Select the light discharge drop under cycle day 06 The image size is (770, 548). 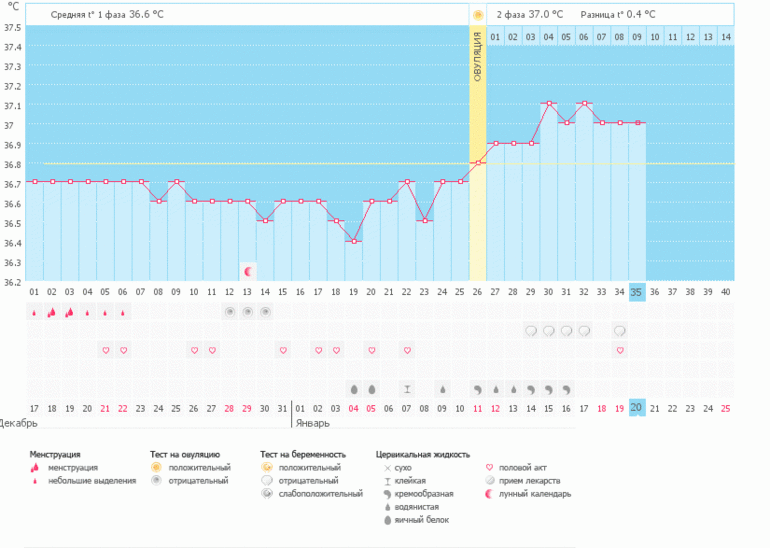point(123,313)
